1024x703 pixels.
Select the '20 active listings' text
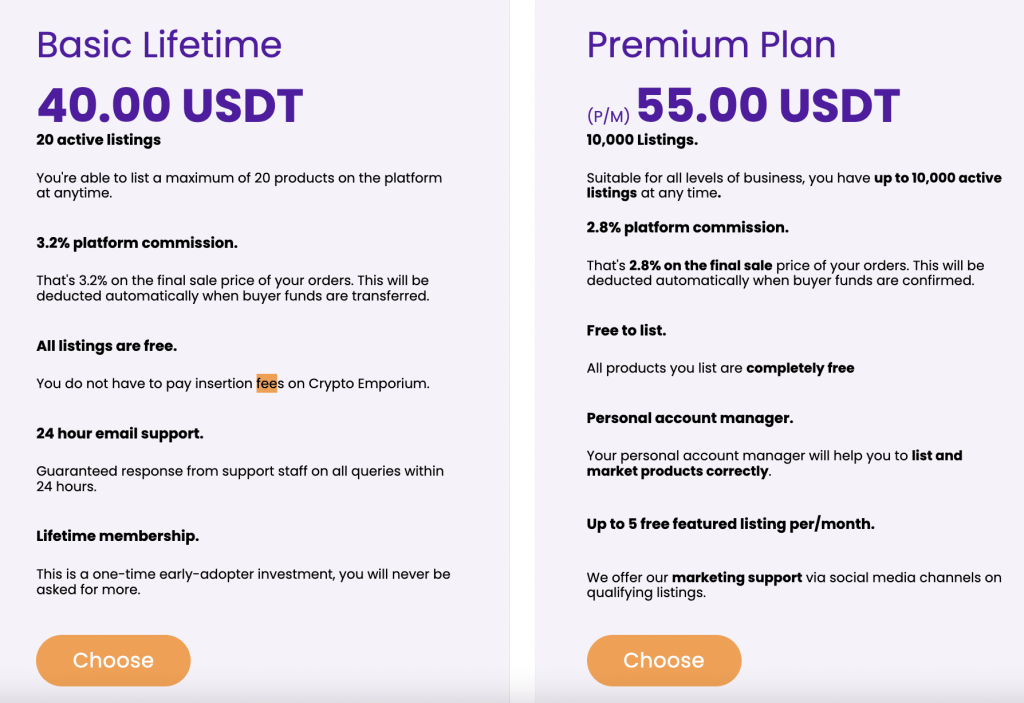click(x=99, y=140)
